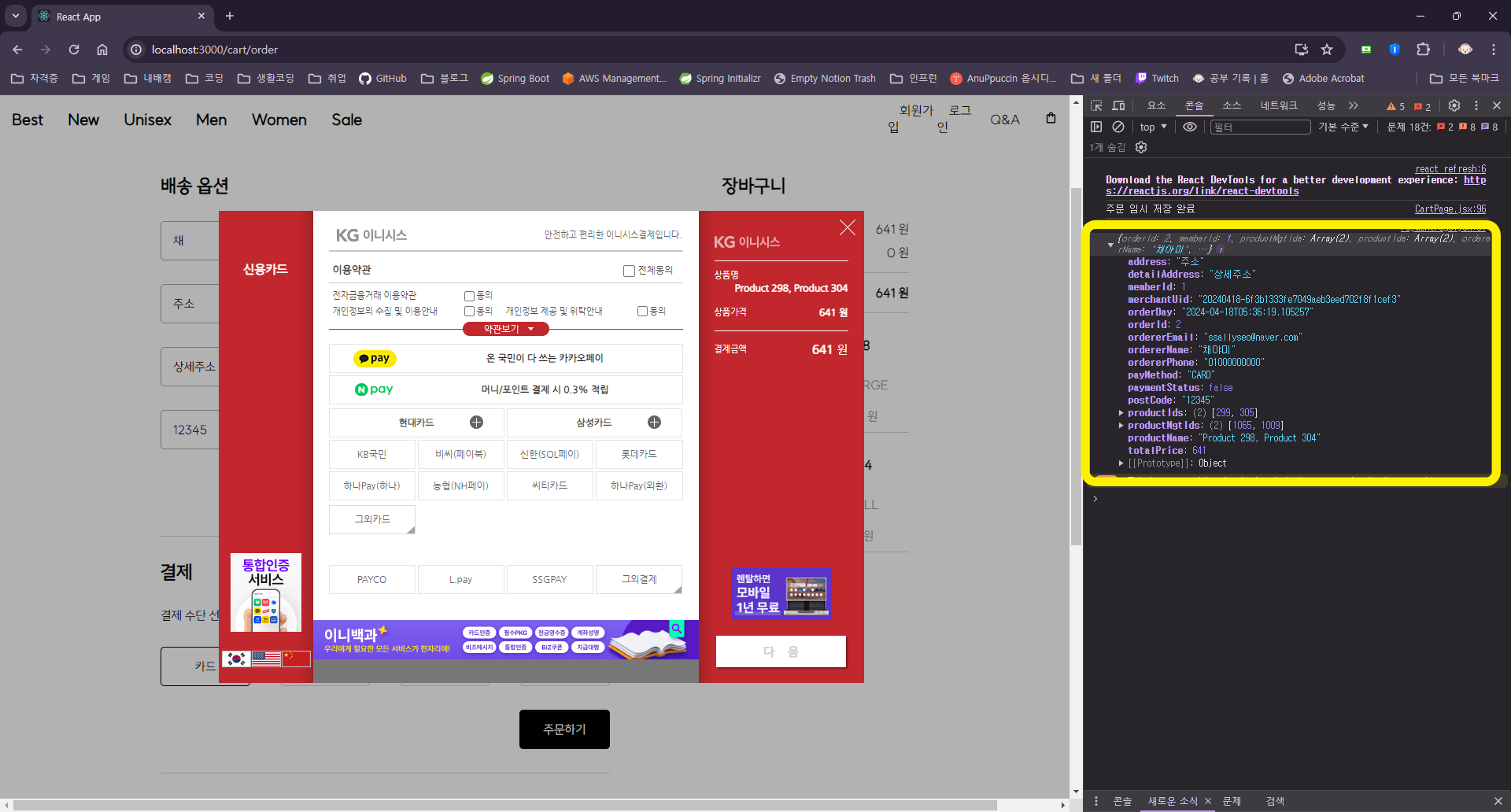Switch to the 요소 Elements tab
The height and width of the screenshot is (812, 1511).
[1156, 105]
